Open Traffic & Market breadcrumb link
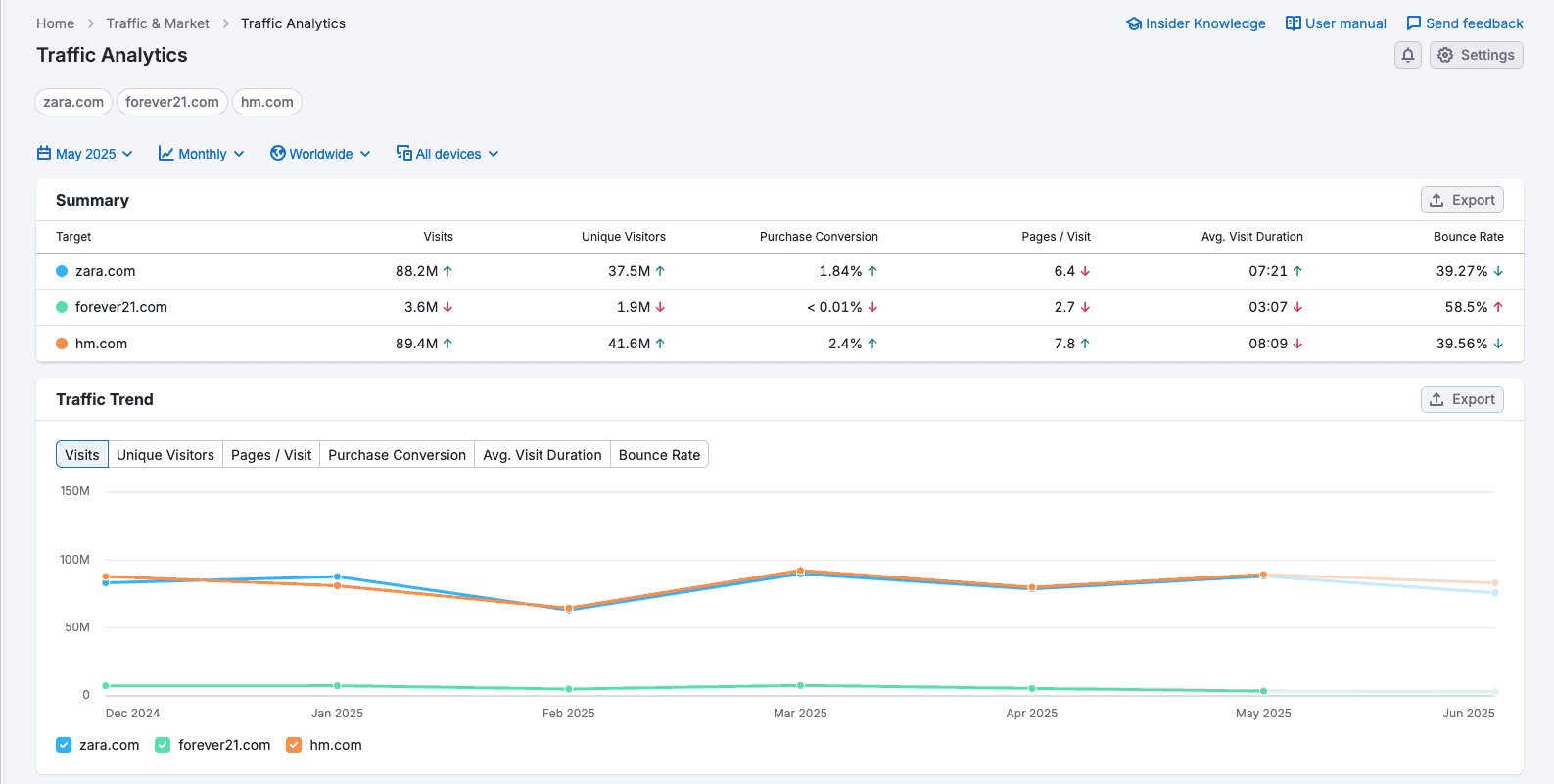 [x=158, y=23]
